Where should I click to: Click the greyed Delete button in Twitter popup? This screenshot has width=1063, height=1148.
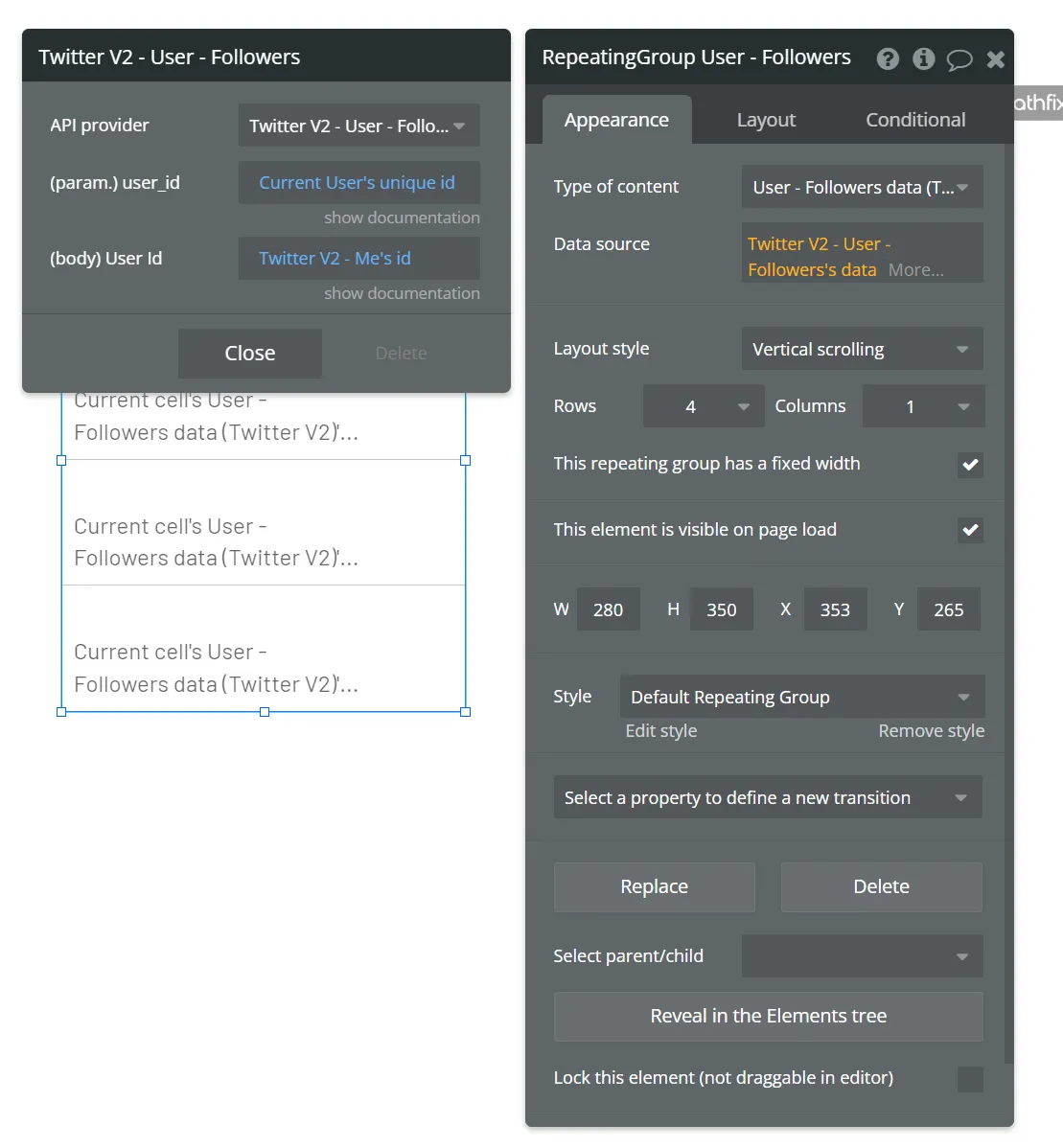point(401,354)
